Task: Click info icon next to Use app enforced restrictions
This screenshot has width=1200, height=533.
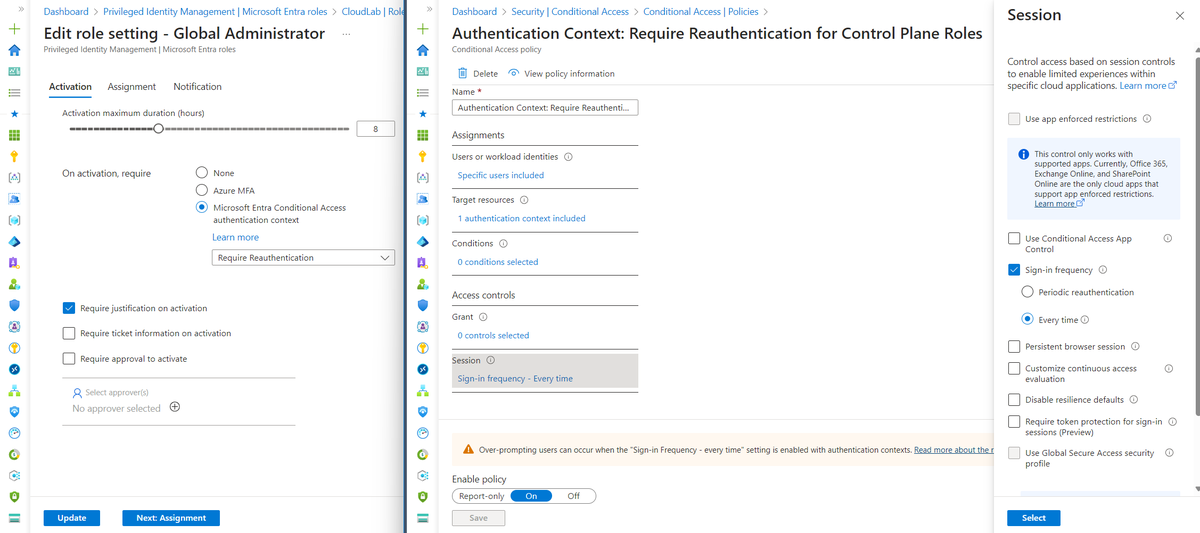Action: coord(1147,119)
